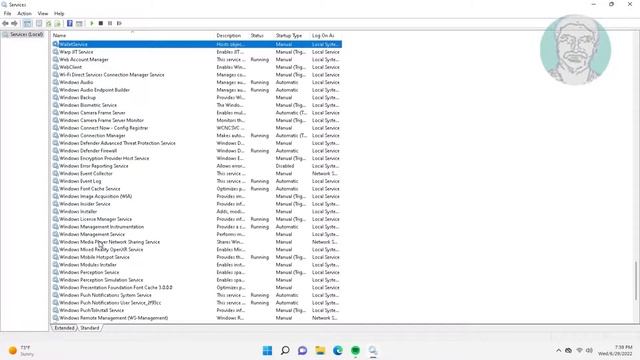Select the Windows Backup service
The height and width of the screenshot is (360, 640).
point(197,98)
